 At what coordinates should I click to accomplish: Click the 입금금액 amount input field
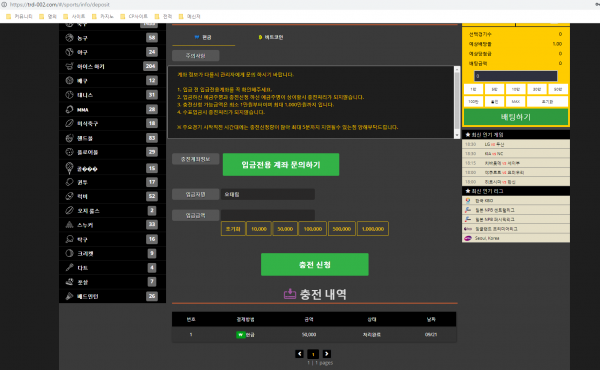268,215
